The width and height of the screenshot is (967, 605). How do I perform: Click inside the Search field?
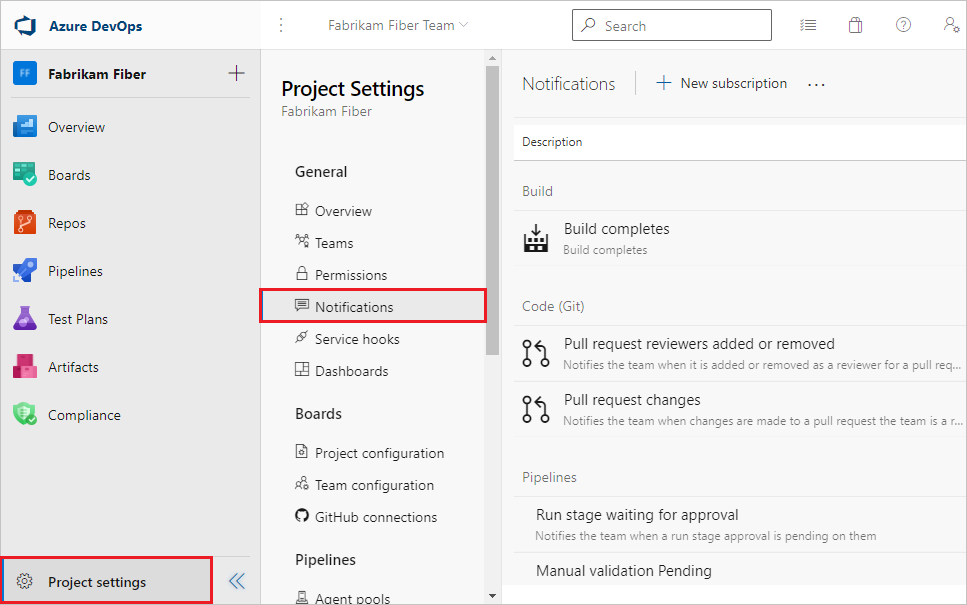point(671,24)
